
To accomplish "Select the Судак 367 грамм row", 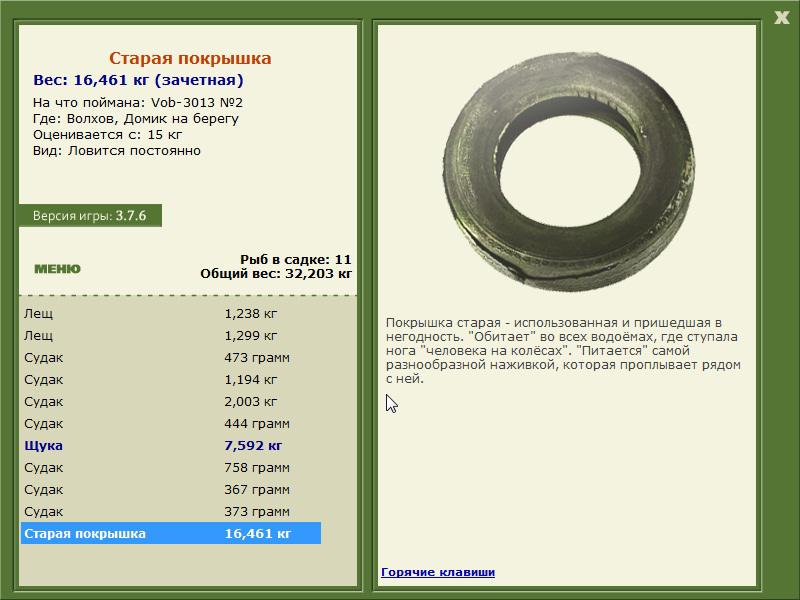I will click(171, 489).
